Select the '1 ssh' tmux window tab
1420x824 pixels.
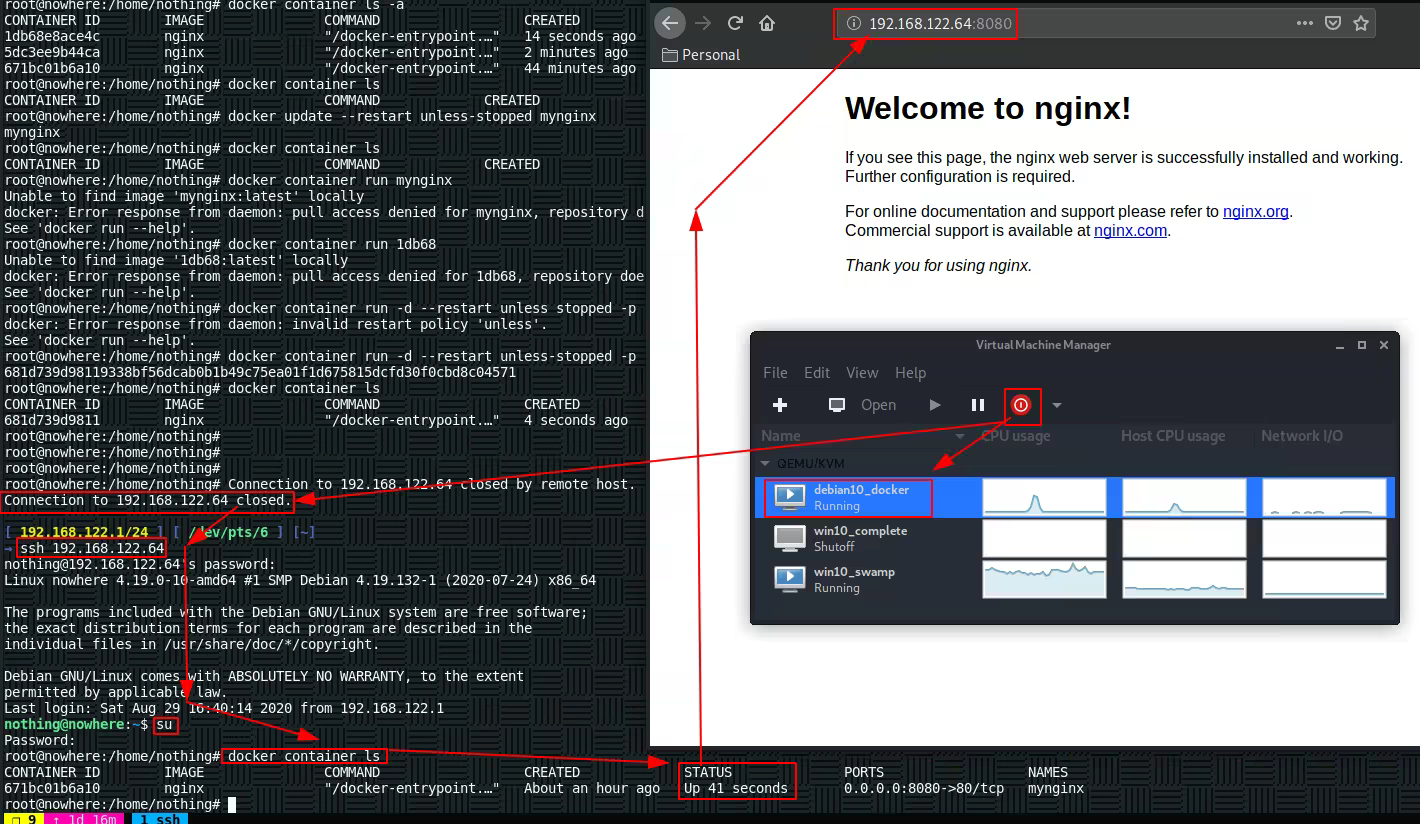coord(160,819)
